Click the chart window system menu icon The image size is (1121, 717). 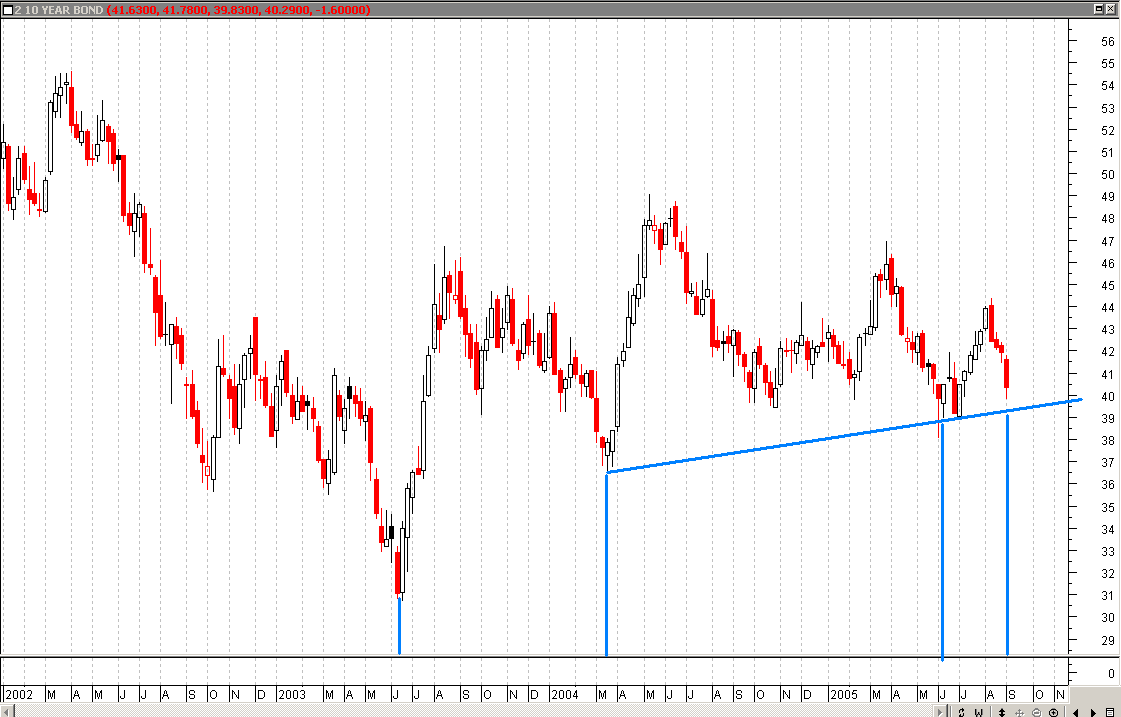tap(7, 9)
